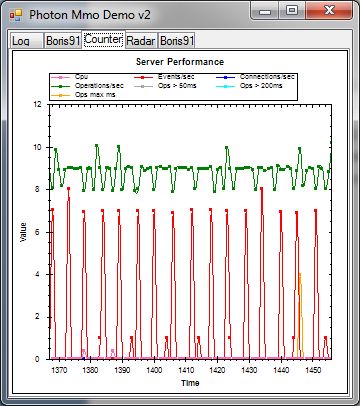This screenshot has height=406, width=360.
Task: Switch to the Boris91 tab after Radar
Action: 177,41
